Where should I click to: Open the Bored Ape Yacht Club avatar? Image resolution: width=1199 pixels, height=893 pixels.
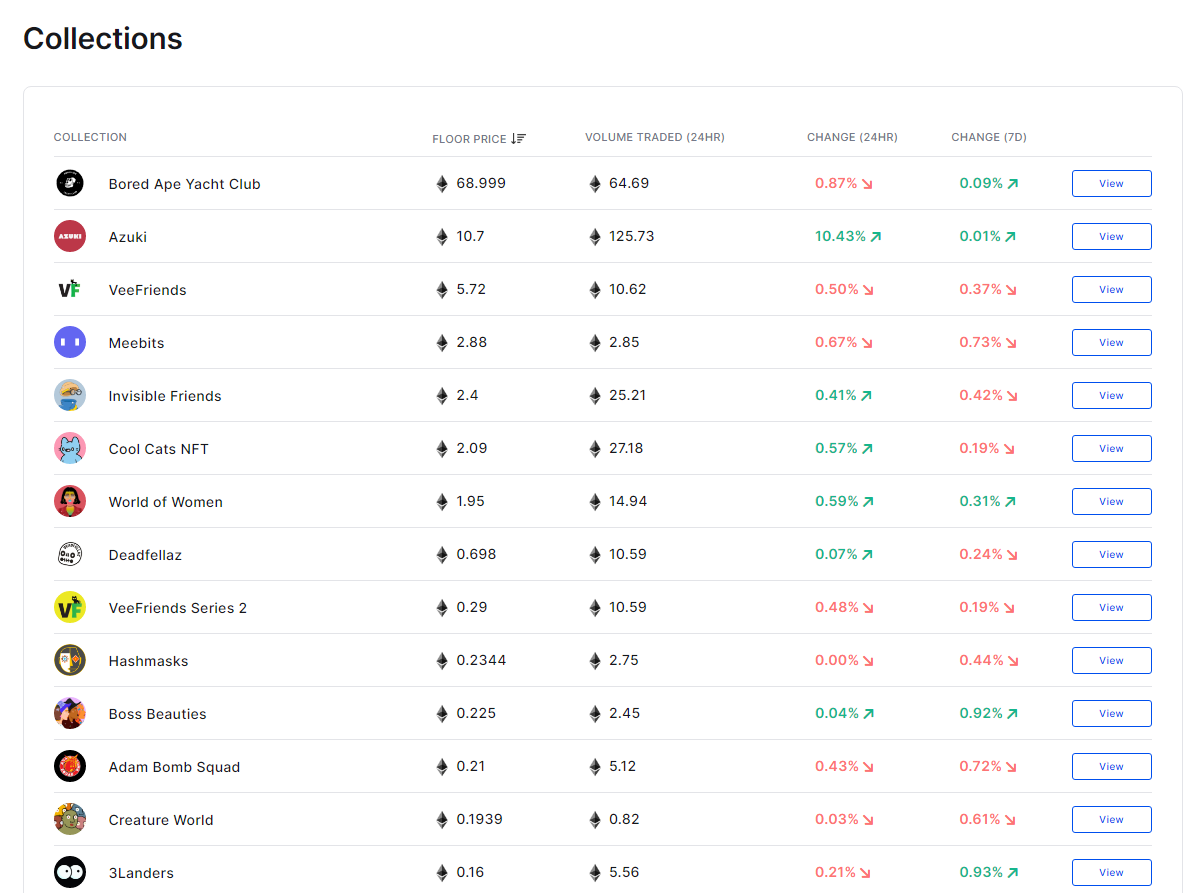point(70,183)
